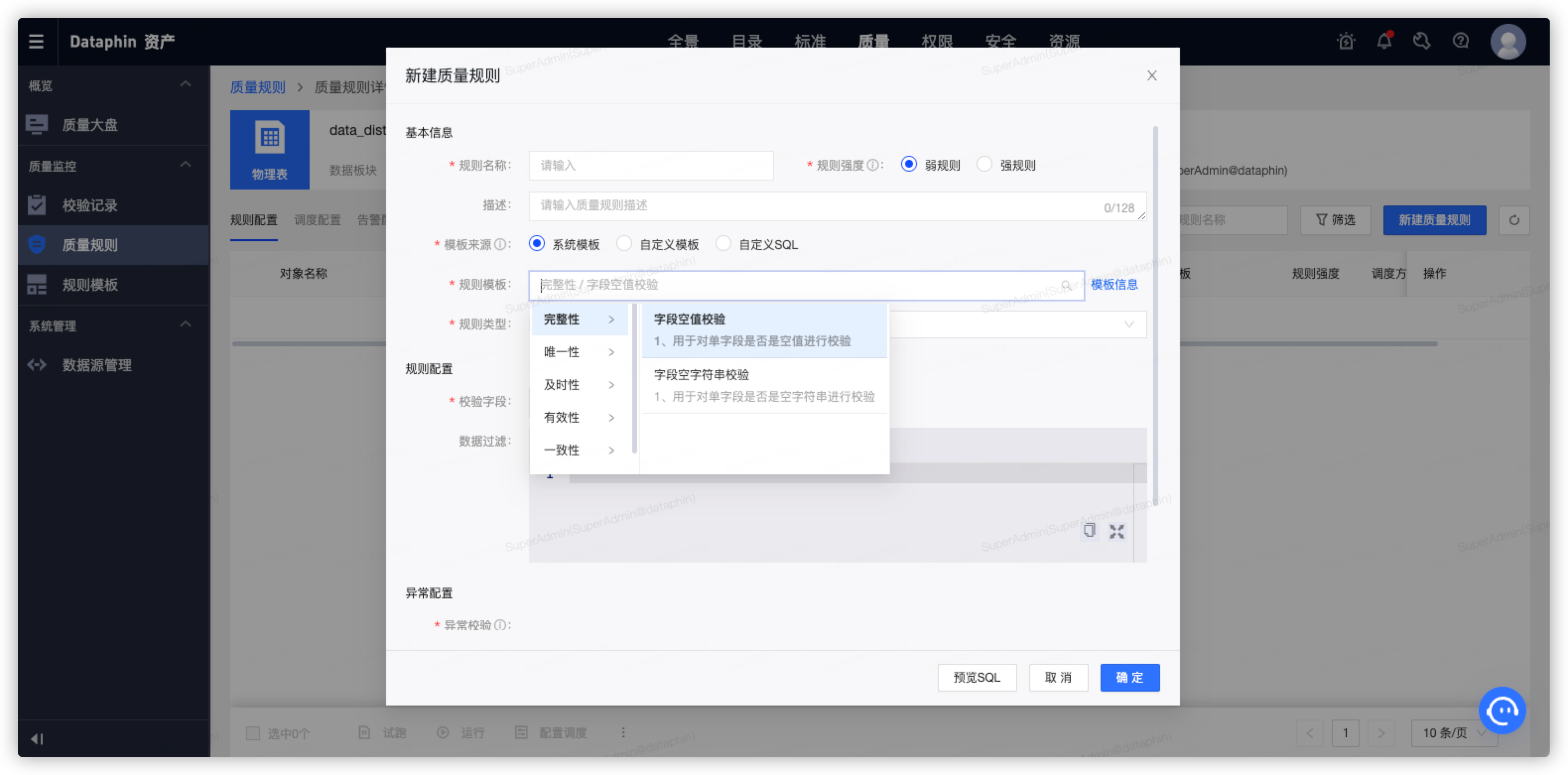1568x775 pixels.
Task: Select the 自定义模板 radio option
Action: pos(624,244)
